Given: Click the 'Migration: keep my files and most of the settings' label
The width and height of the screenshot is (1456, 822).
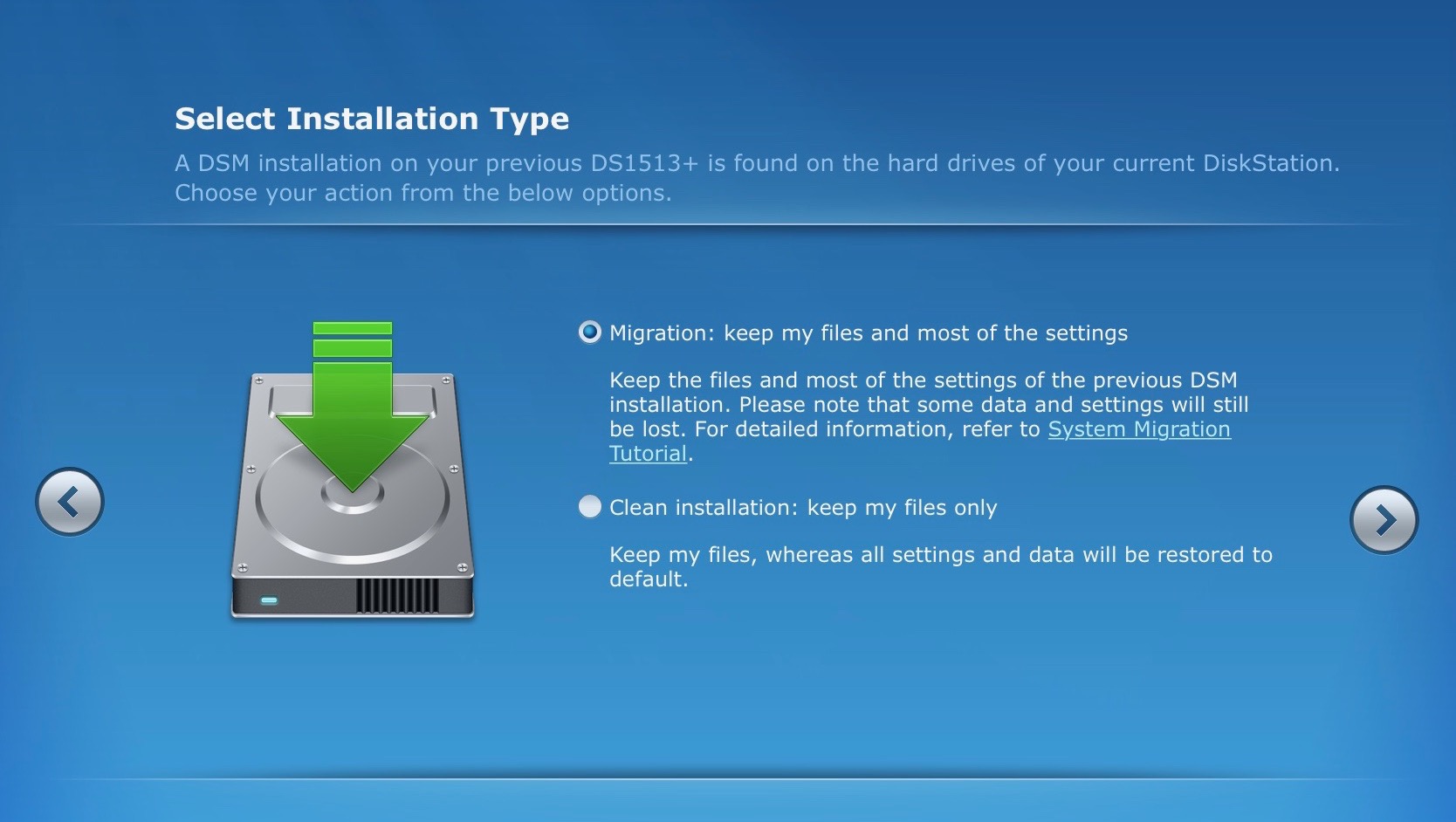Looking at the screenshot, I should point(869,333).
